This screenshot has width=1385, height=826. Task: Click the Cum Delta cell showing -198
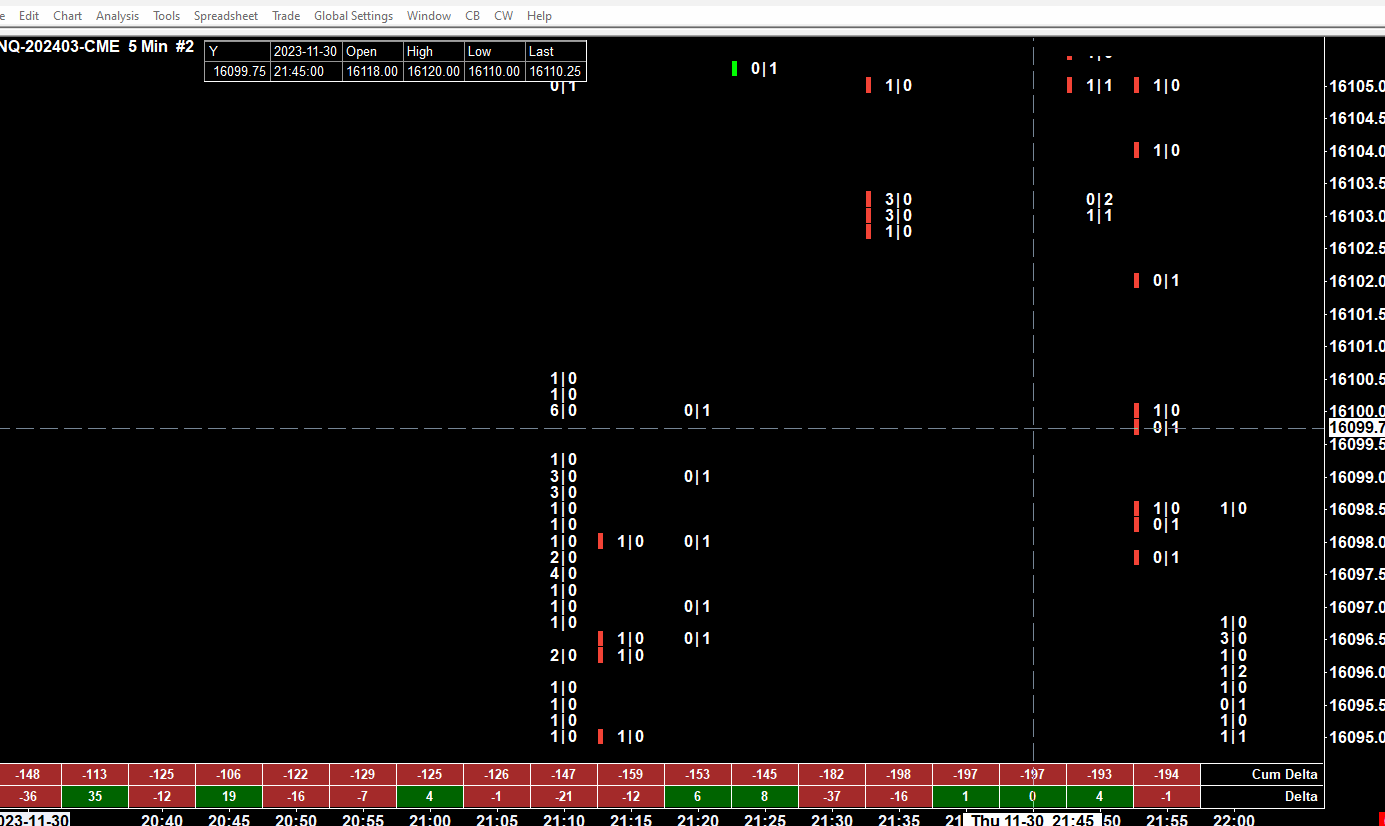[x=899, y=775]
